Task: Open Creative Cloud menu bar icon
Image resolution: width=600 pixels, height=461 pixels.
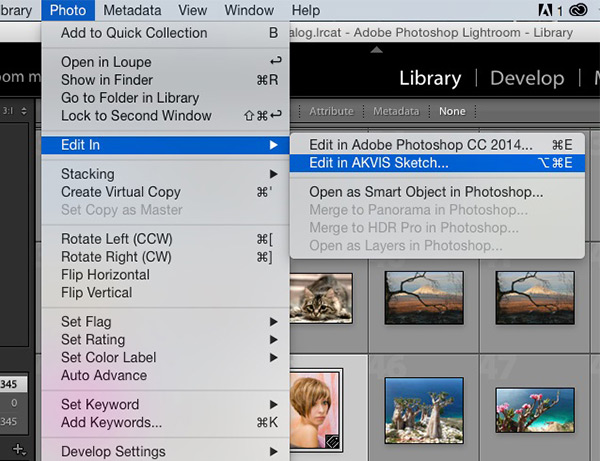Action: [x=578, y=10]
